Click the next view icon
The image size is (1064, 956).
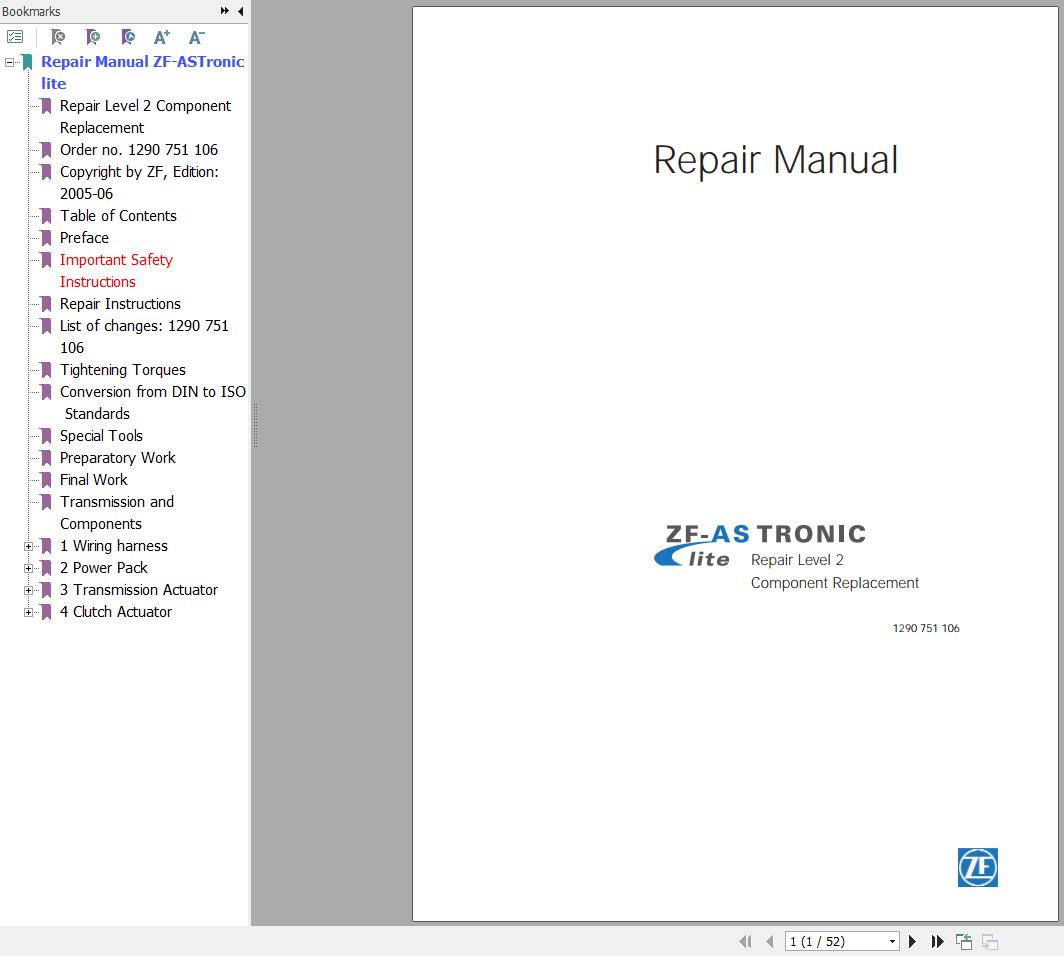(x=989, y=941)
